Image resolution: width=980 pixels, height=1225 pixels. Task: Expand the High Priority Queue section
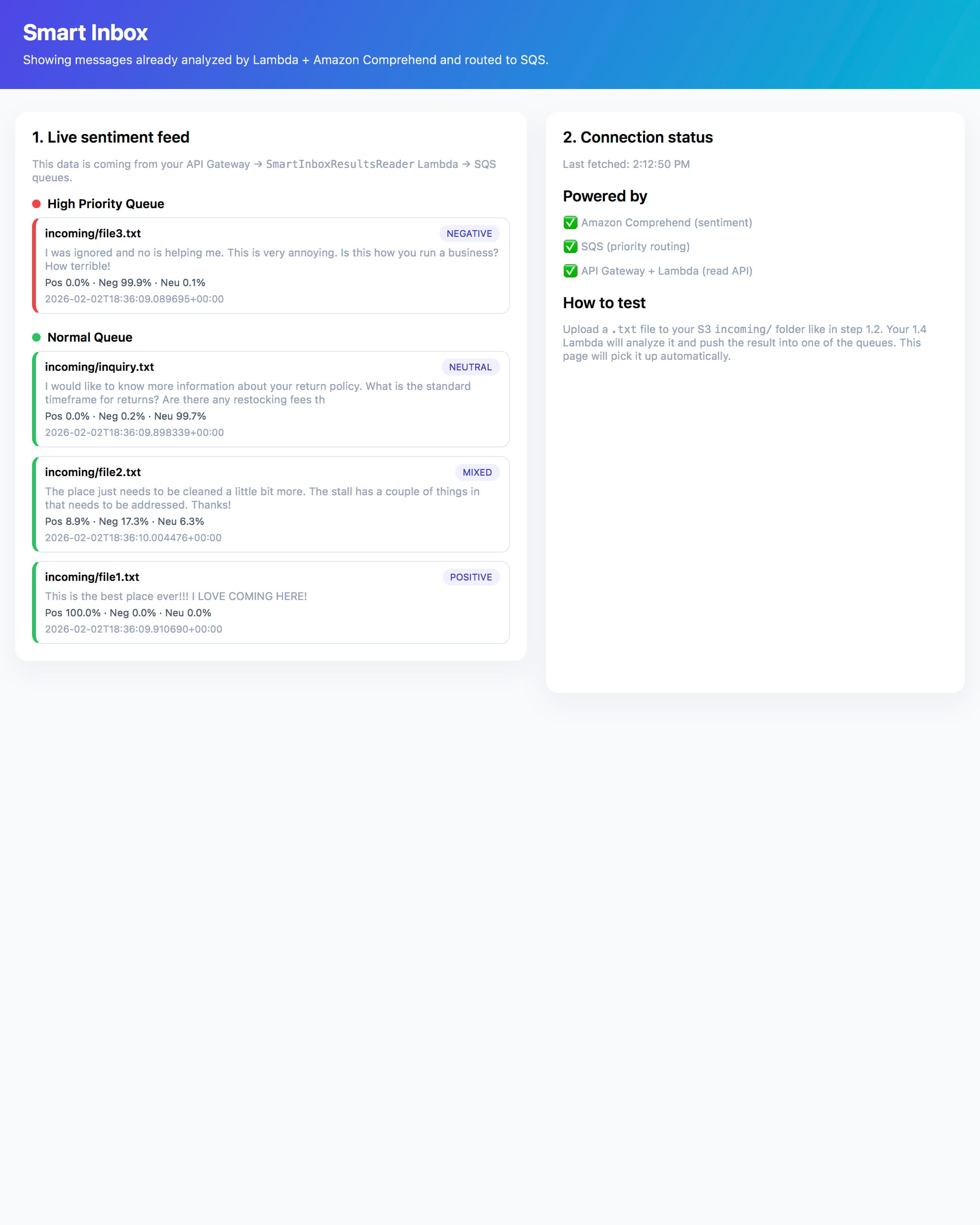coord(106,203)
